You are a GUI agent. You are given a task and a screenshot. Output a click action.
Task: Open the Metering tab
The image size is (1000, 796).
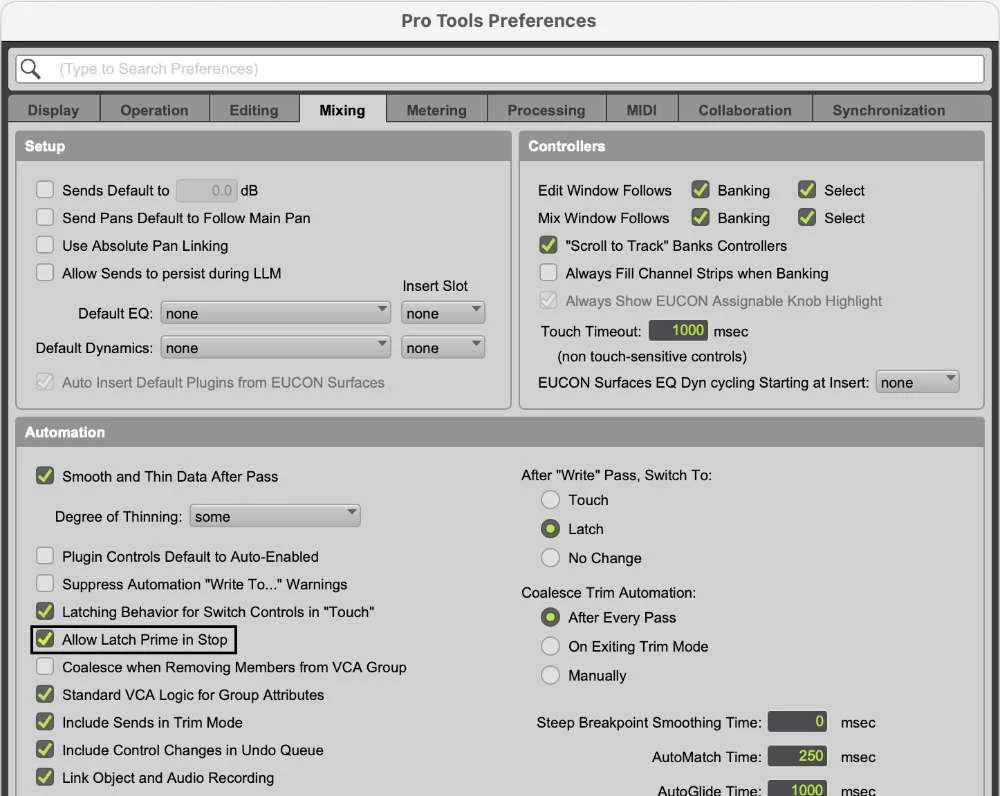(437, 110)
